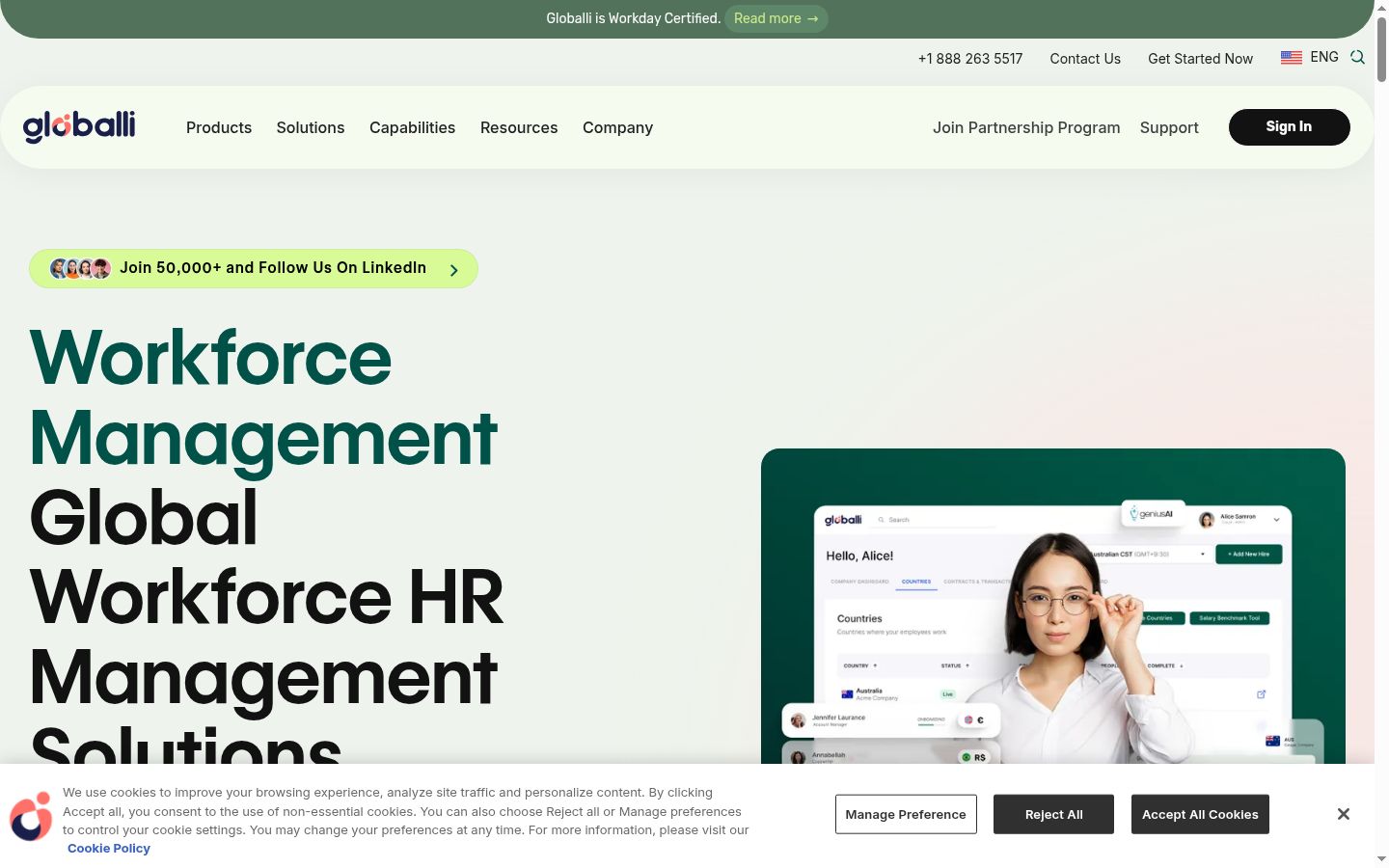Image resolution: width=1389 pixels, height=868 pixels.
Task: Click the Sign In button
Action: point(1289,127)
